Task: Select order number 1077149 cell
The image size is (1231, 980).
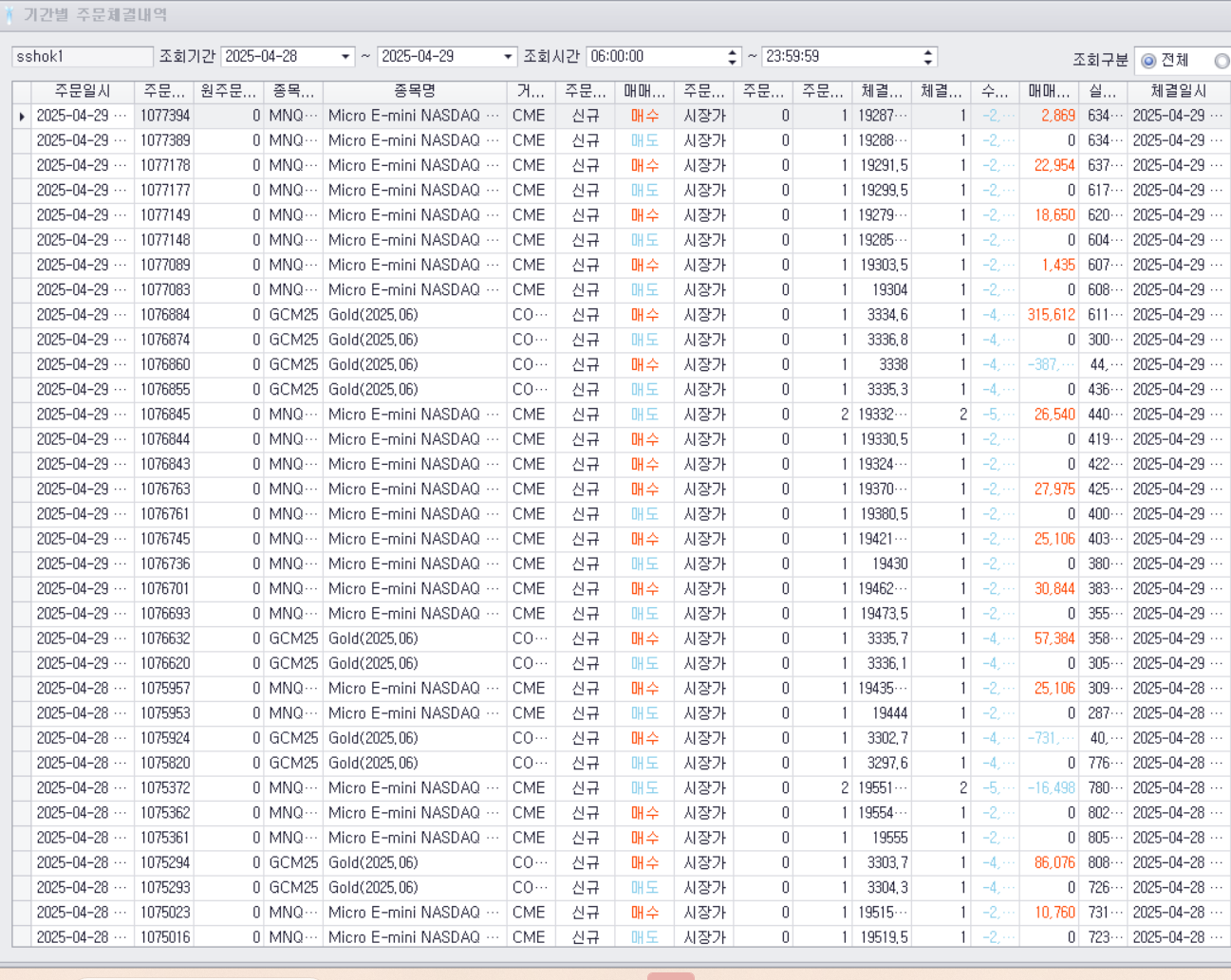Action: click(x=164, y=215)
